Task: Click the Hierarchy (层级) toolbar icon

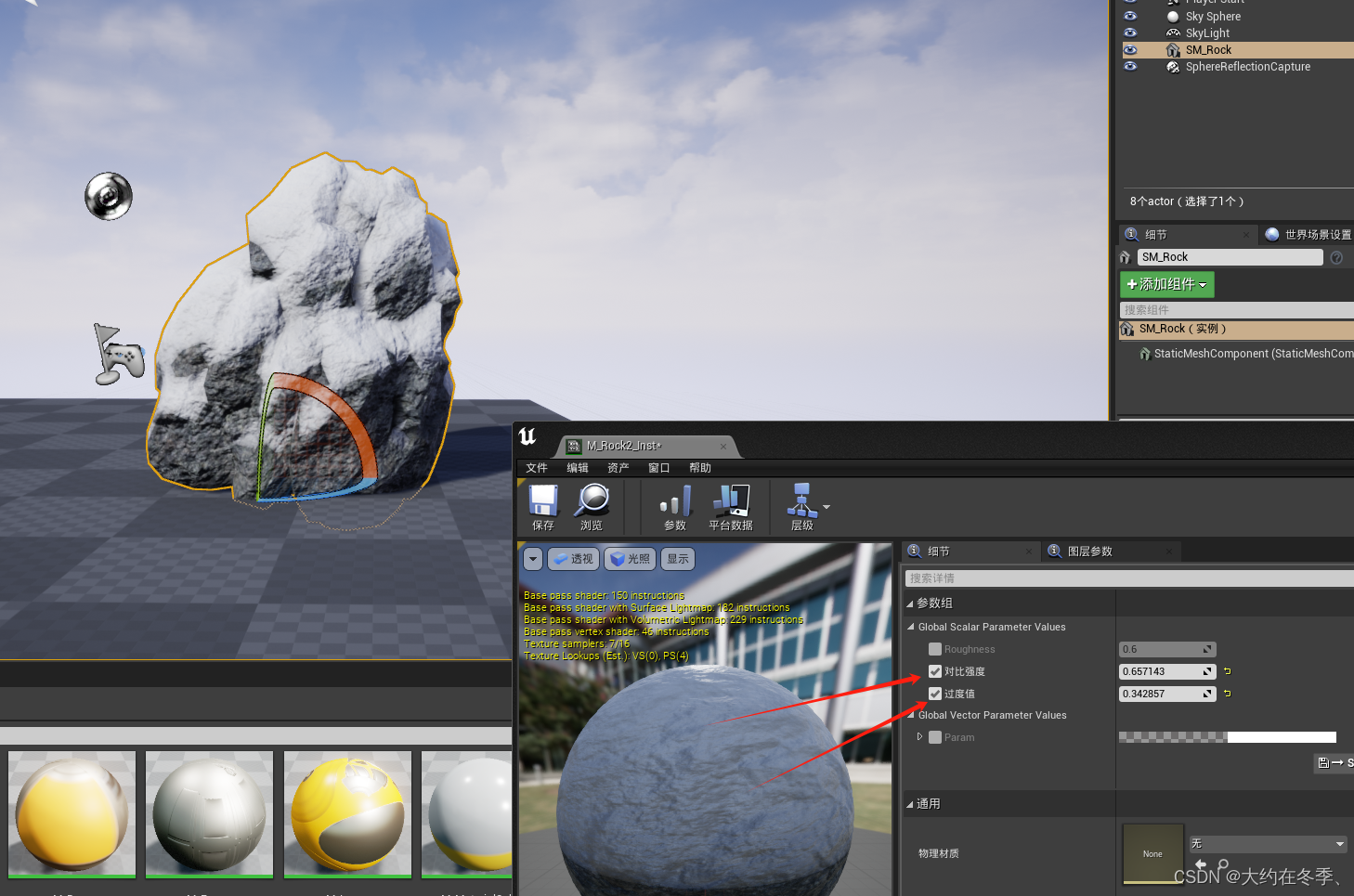Action: (801, 500)
